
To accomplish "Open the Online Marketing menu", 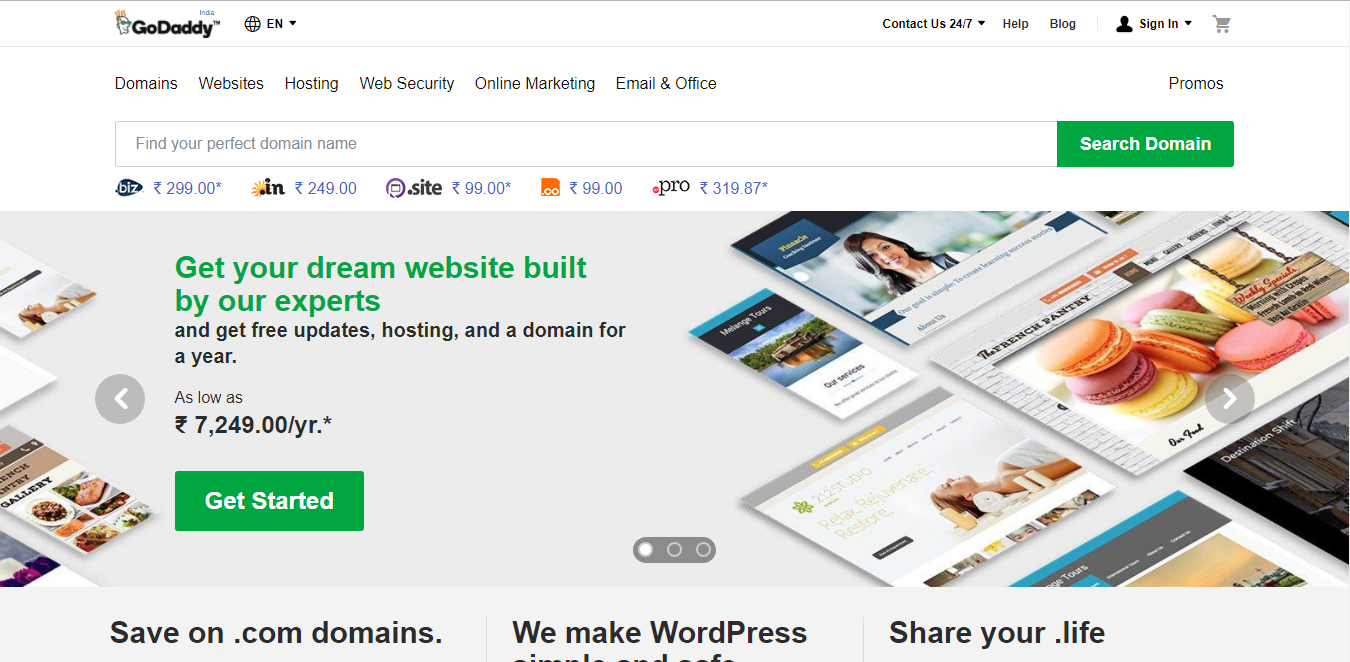I will point(535,84).
